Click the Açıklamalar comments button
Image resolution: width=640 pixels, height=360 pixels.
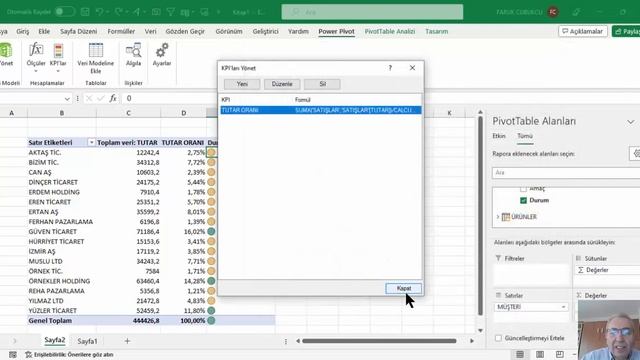click(x=582, y=31)
